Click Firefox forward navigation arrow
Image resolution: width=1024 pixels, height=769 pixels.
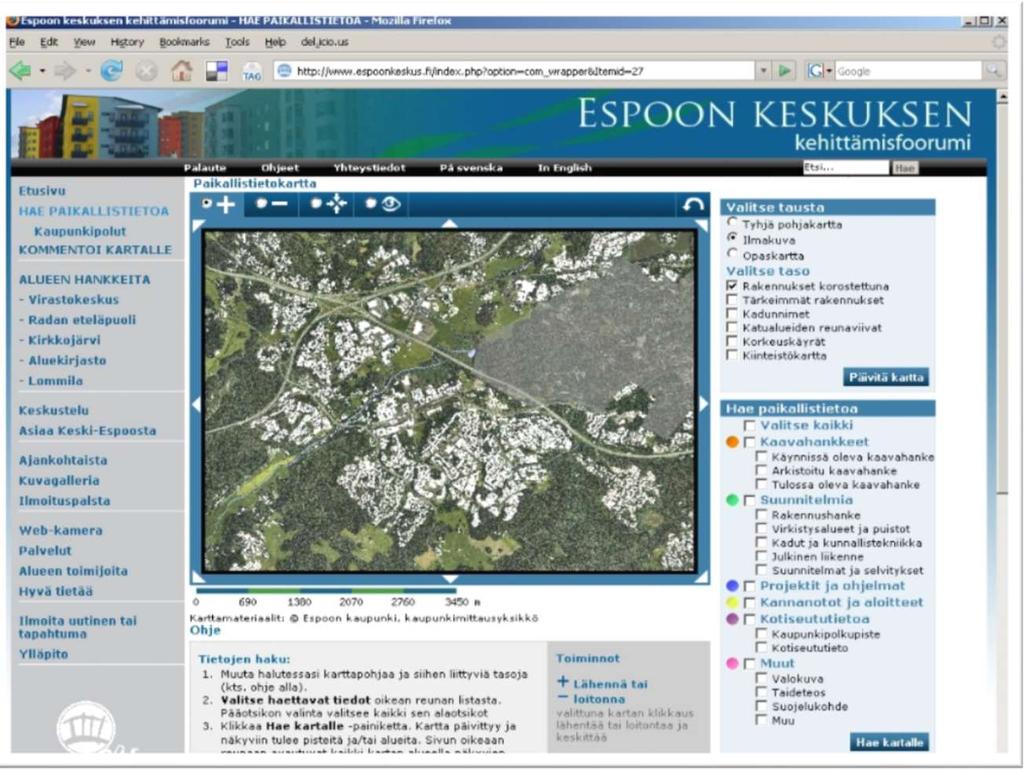click(65, 71)
